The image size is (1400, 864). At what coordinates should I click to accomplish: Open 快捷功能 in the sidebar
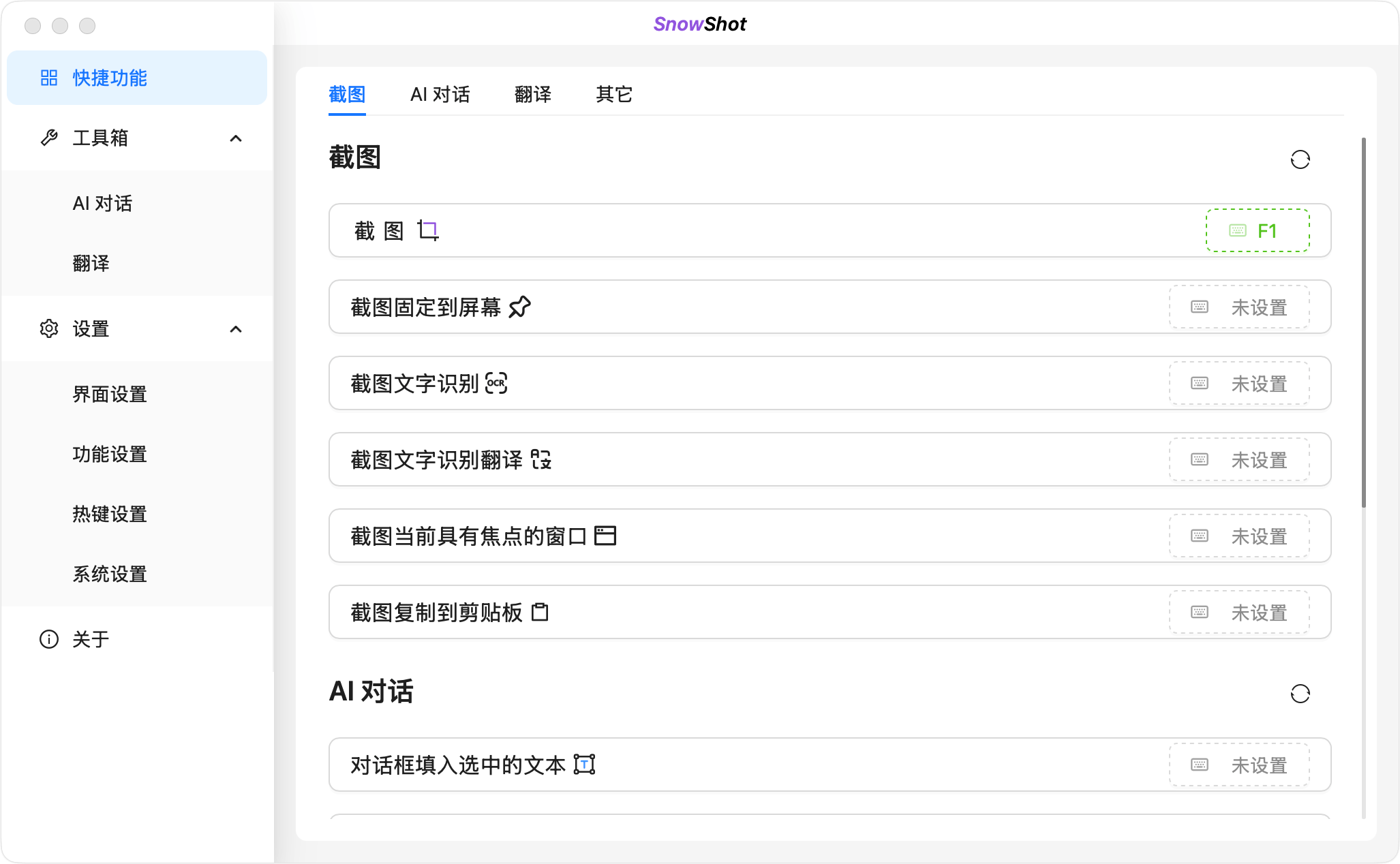coord(109,78)
